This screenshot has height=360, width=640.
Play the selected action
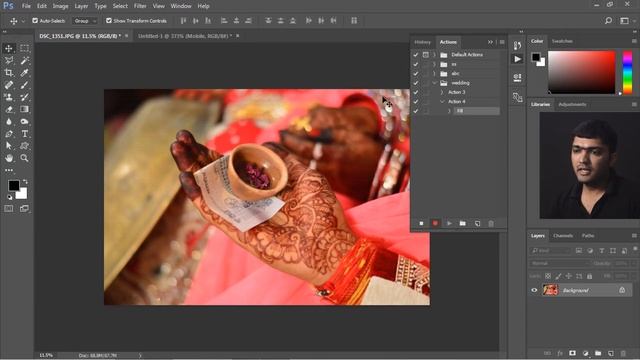[449, 223]
